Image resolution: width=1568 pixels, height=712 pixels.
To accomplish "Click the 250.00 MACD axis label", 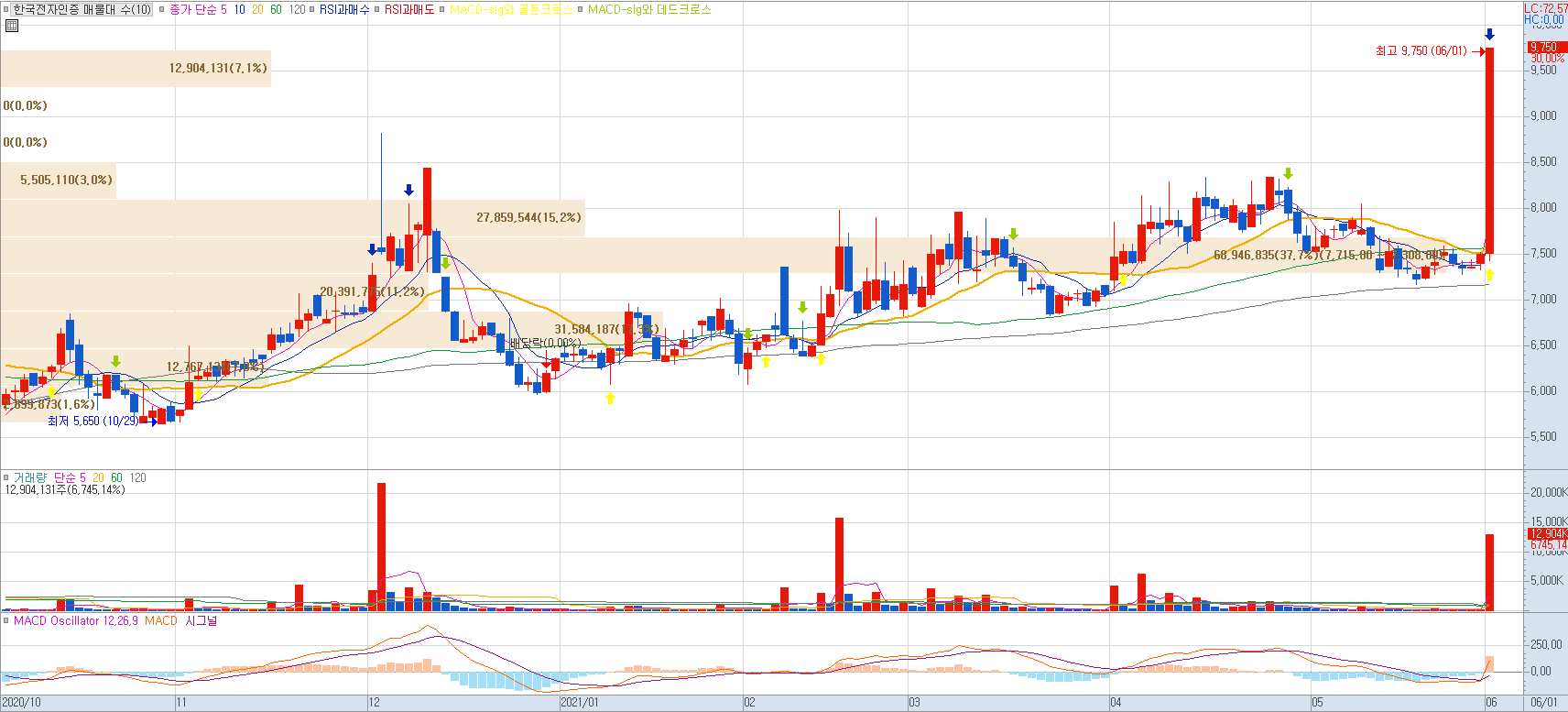I will [1545, 645].
